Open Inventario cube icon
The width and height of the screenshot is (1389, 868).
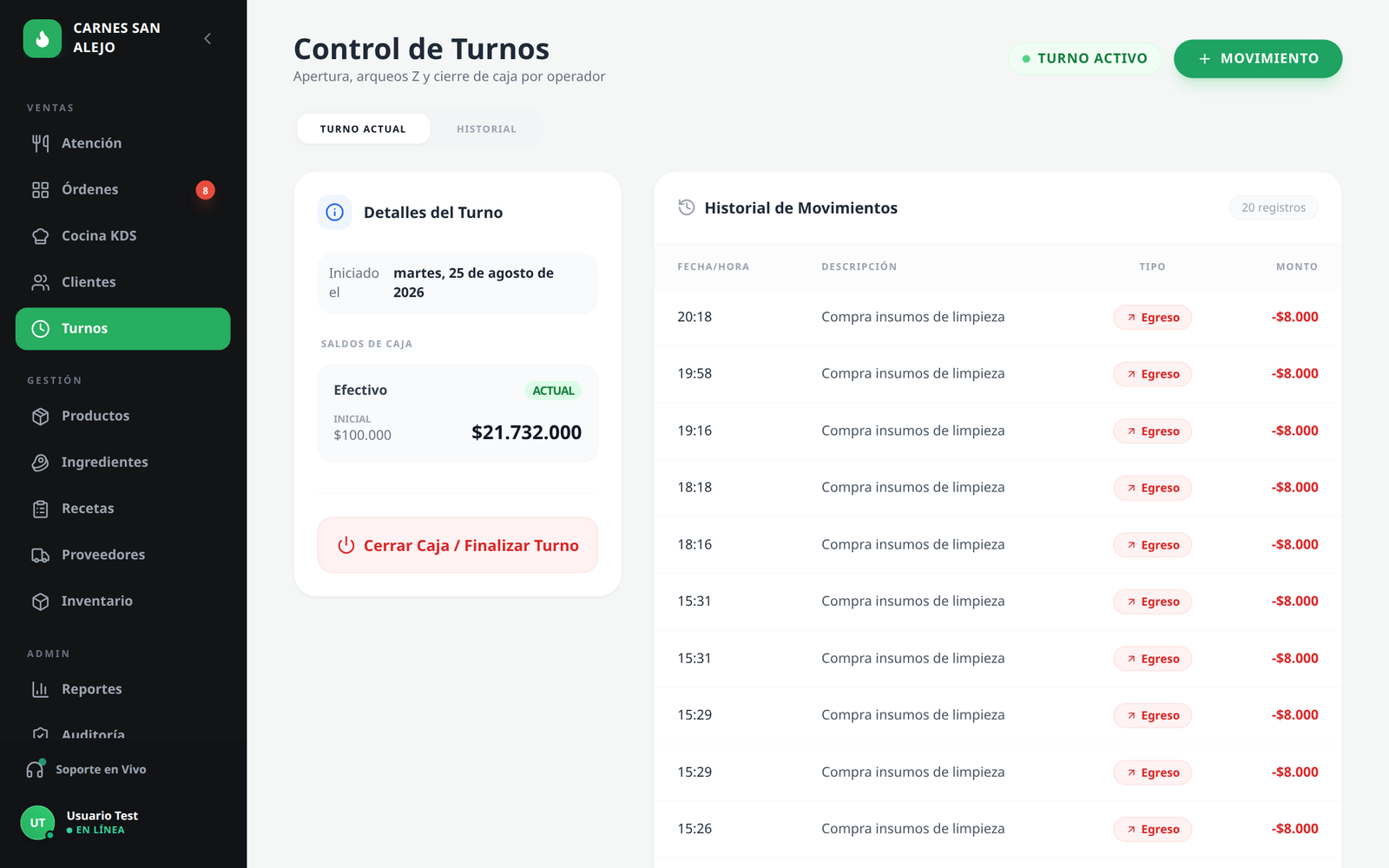click(x=40, y=601)
